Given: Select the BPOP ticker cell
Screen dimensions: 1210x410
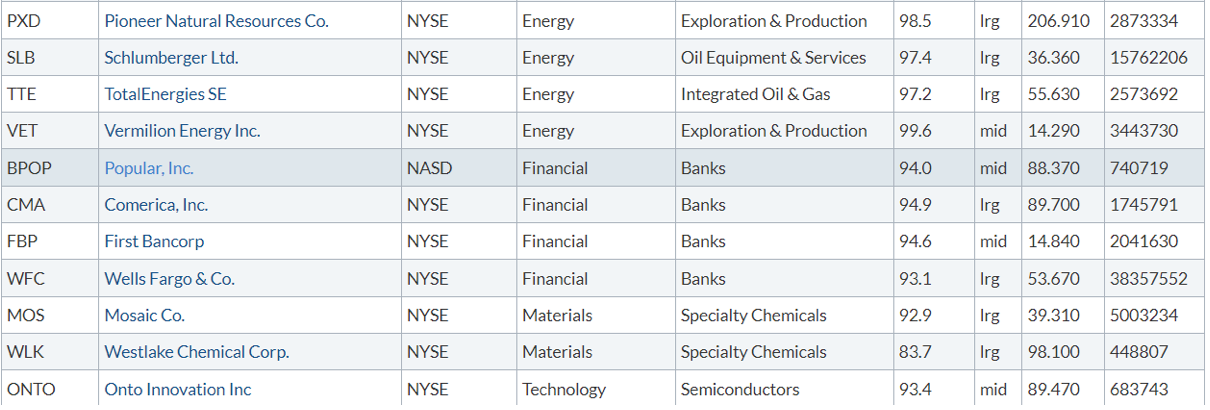Looking at the screenshot, I should tap(50, 168).
